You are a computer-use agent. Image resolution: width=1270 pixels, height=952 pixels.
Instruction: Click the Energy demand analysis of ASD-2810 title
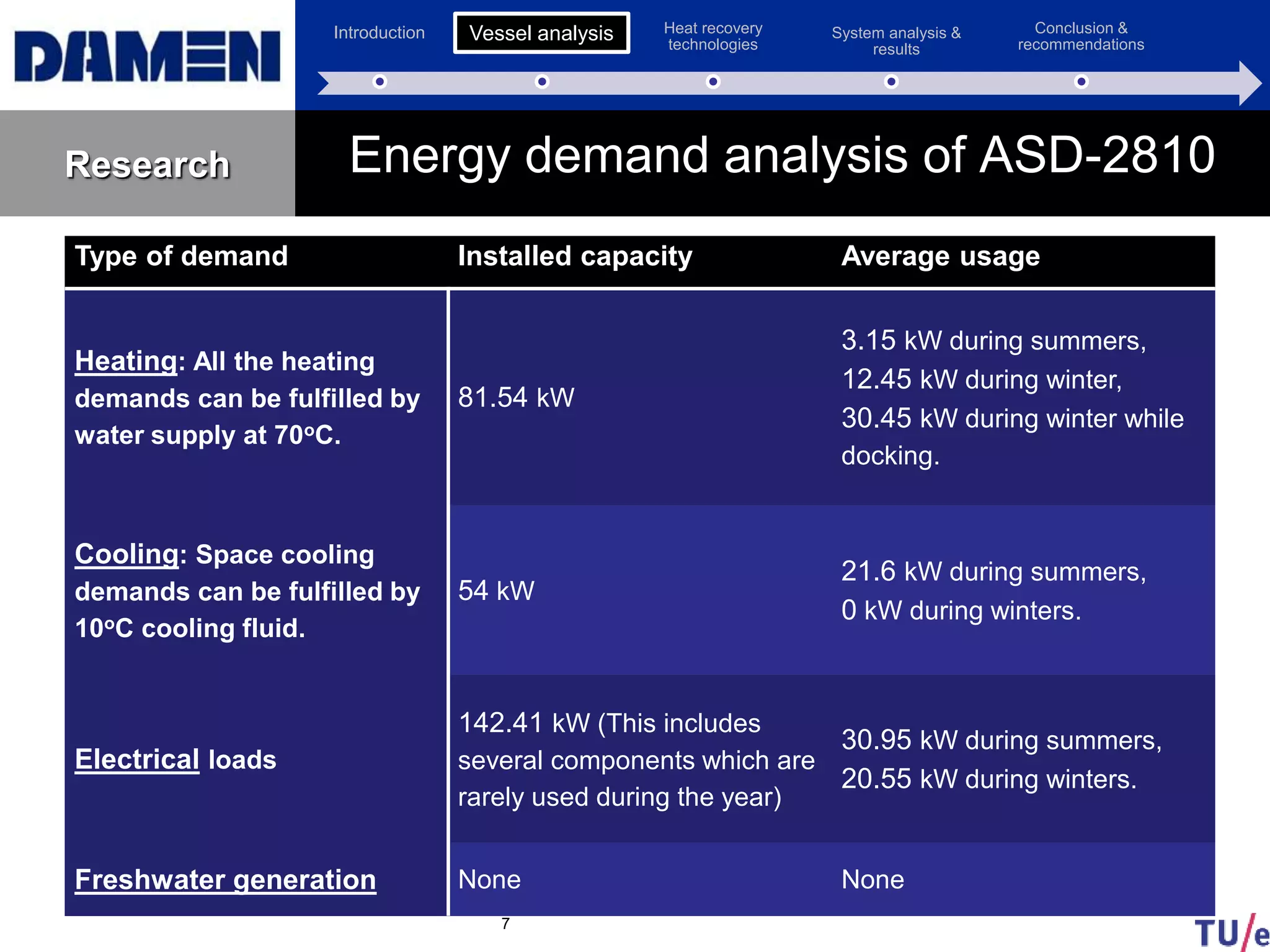(782, 155)
